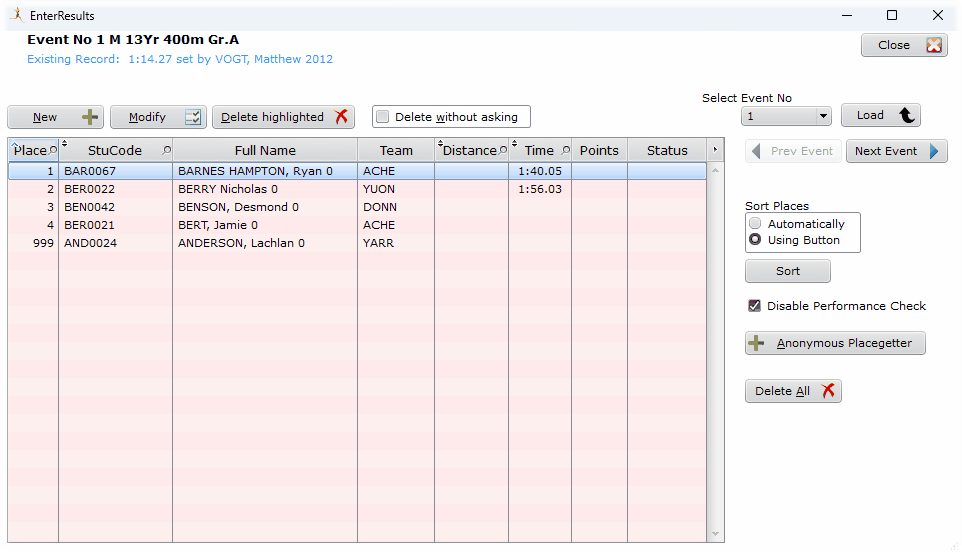962x554 pixels.
Task: Select row BERT, Jamie 0
Action: (357, 225)
